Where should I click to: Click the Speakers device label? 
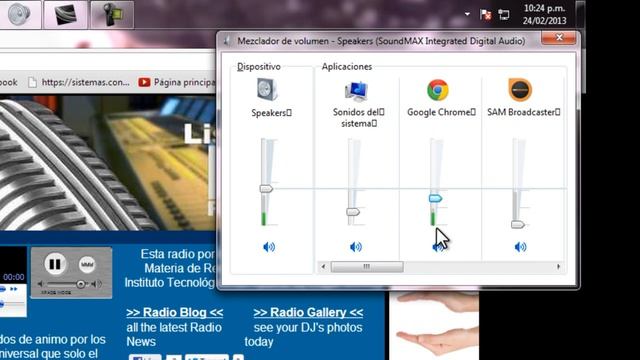pyautogui.click(x=271, y=113)
